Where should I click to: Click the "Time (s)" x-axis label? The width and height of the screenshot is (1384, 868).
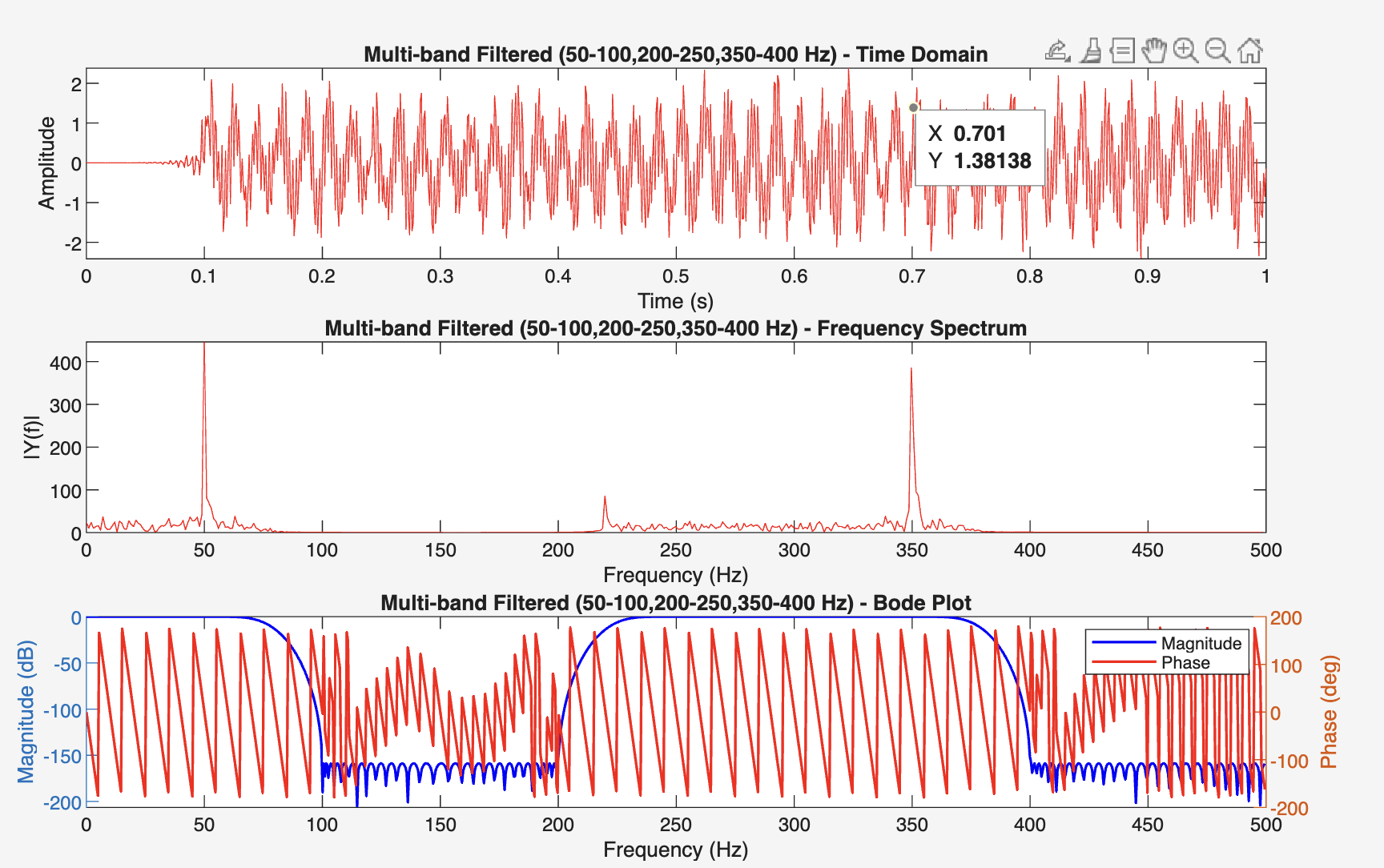coord(675,301)
